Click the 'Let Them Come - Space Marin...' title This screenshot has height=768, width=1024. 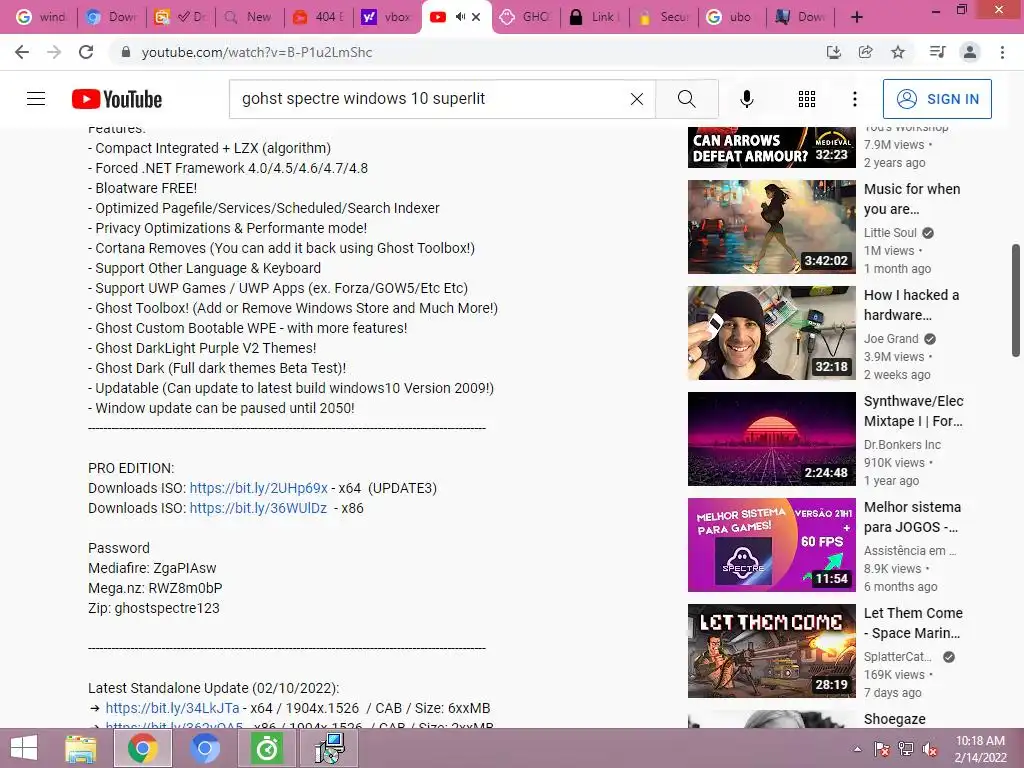913,623
